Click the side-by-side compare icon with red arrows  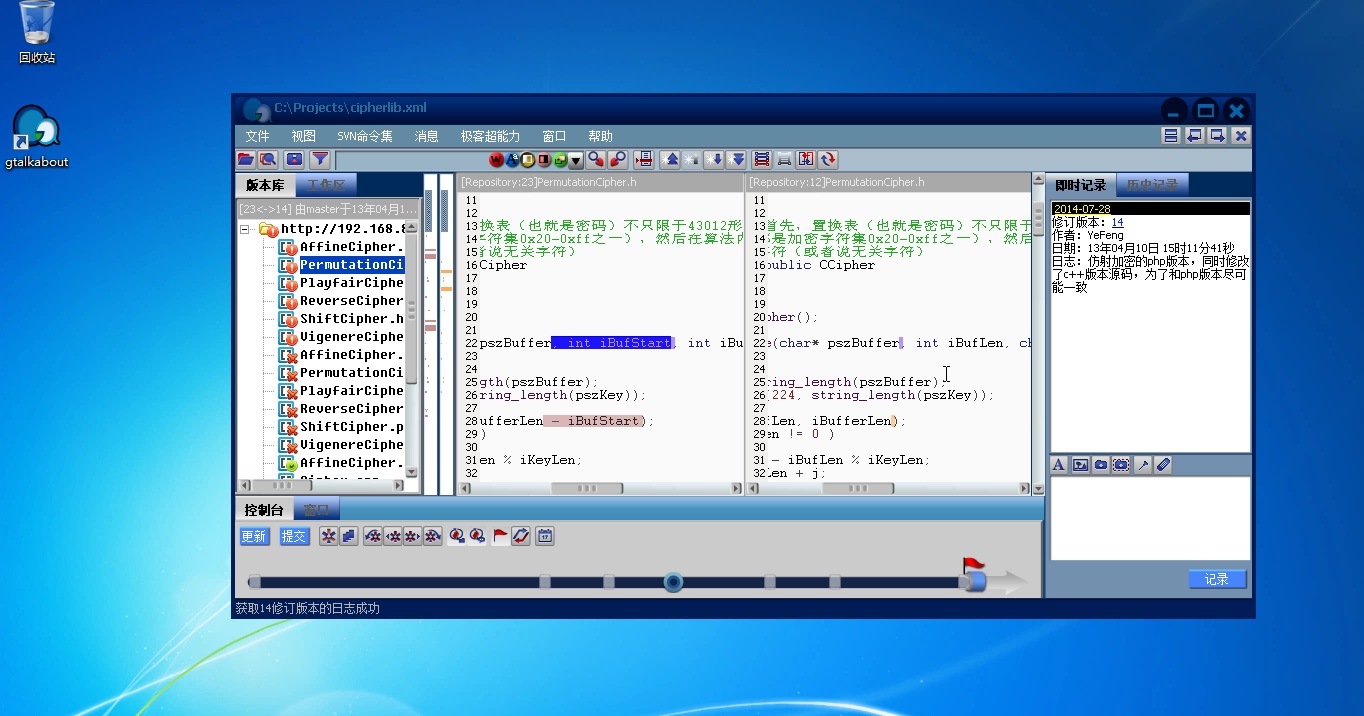click(x=806, y=159)
